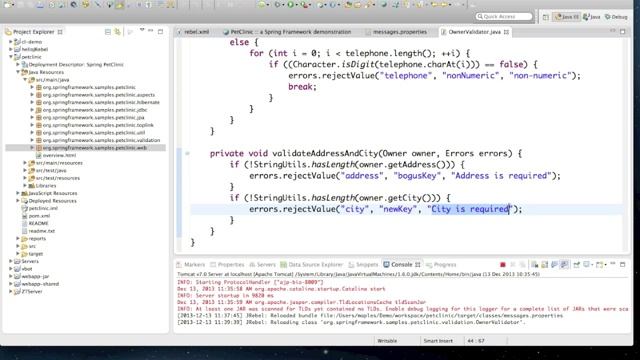Select the petclinic.jdbc package
This screenshot has width=640, height=360.
(95, 110)
